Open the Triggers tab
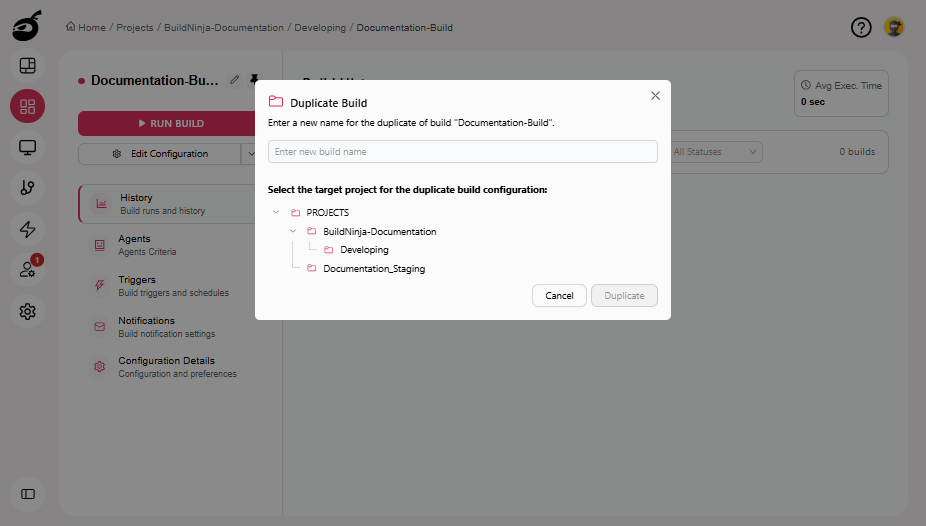The height and width of the screenshot is (526, 926). (x=167, y=286)
